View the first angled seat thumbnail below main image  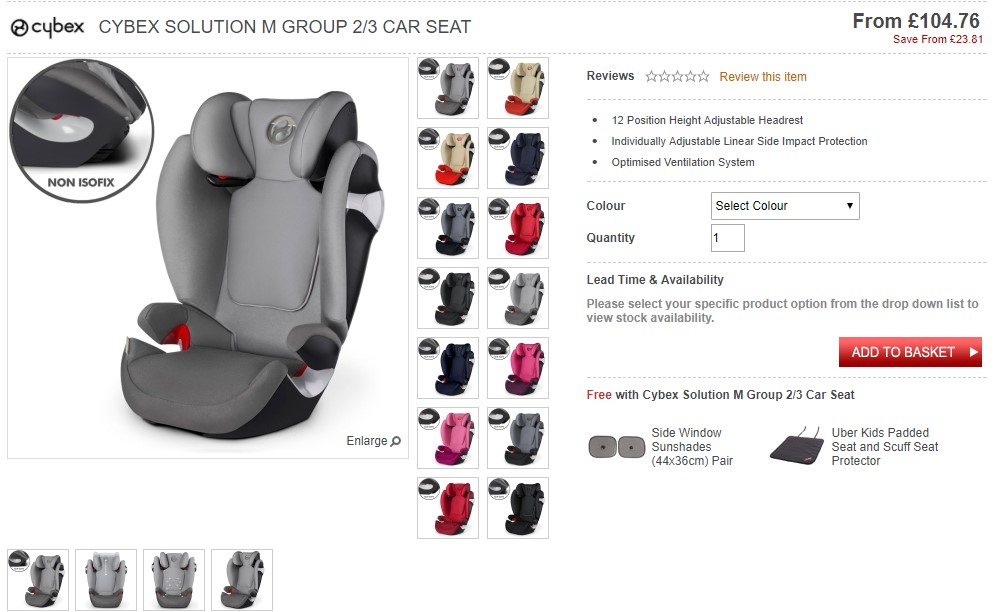pos(38,580)
